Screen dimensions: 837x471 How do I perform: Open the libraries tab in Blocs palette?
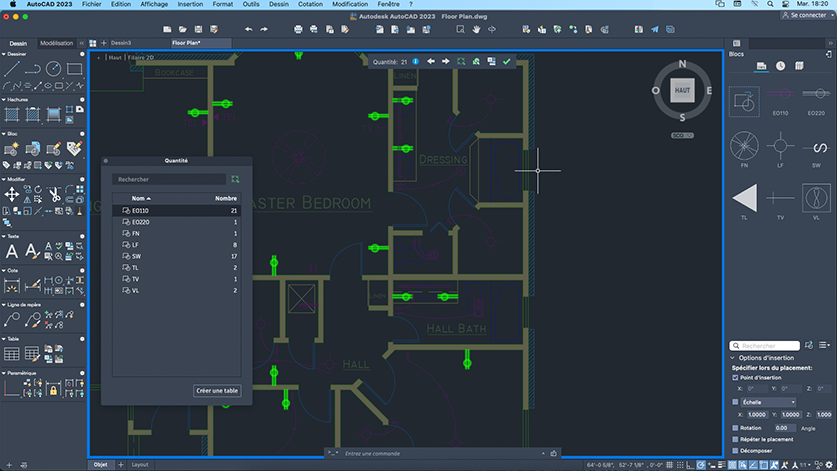click(799, 66)
